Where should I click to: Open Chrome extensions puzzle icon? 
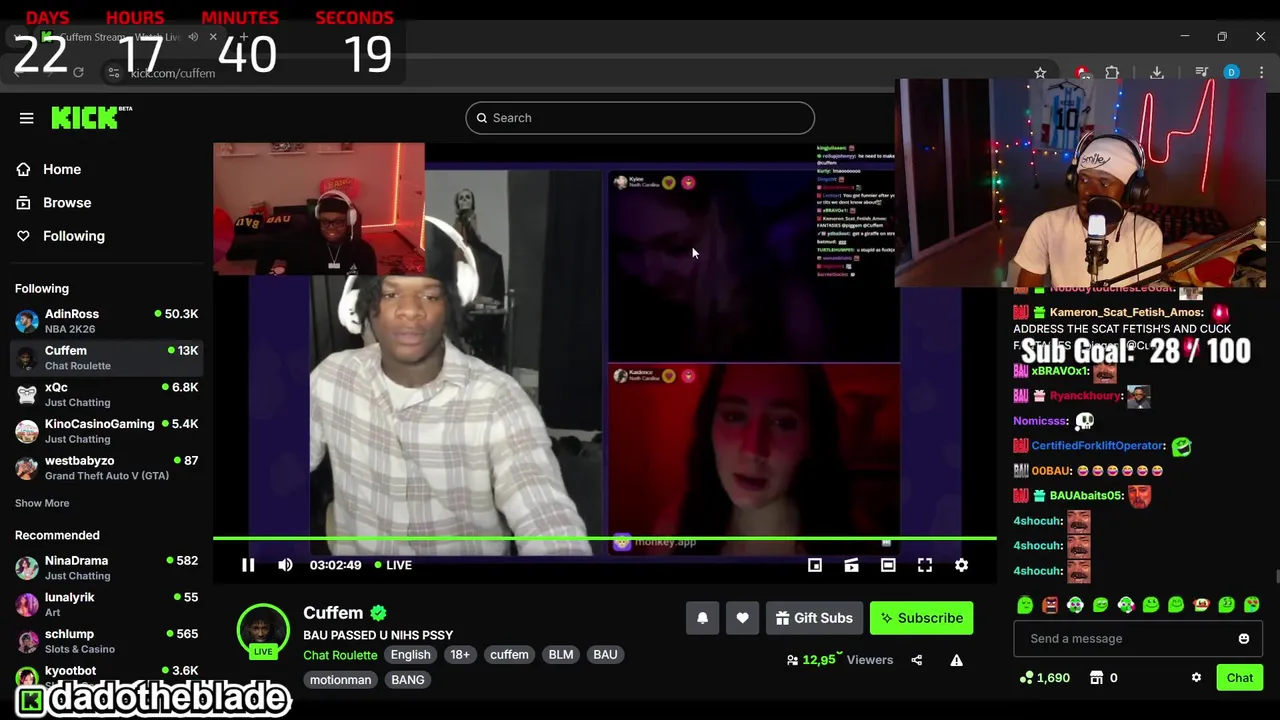1112,73
